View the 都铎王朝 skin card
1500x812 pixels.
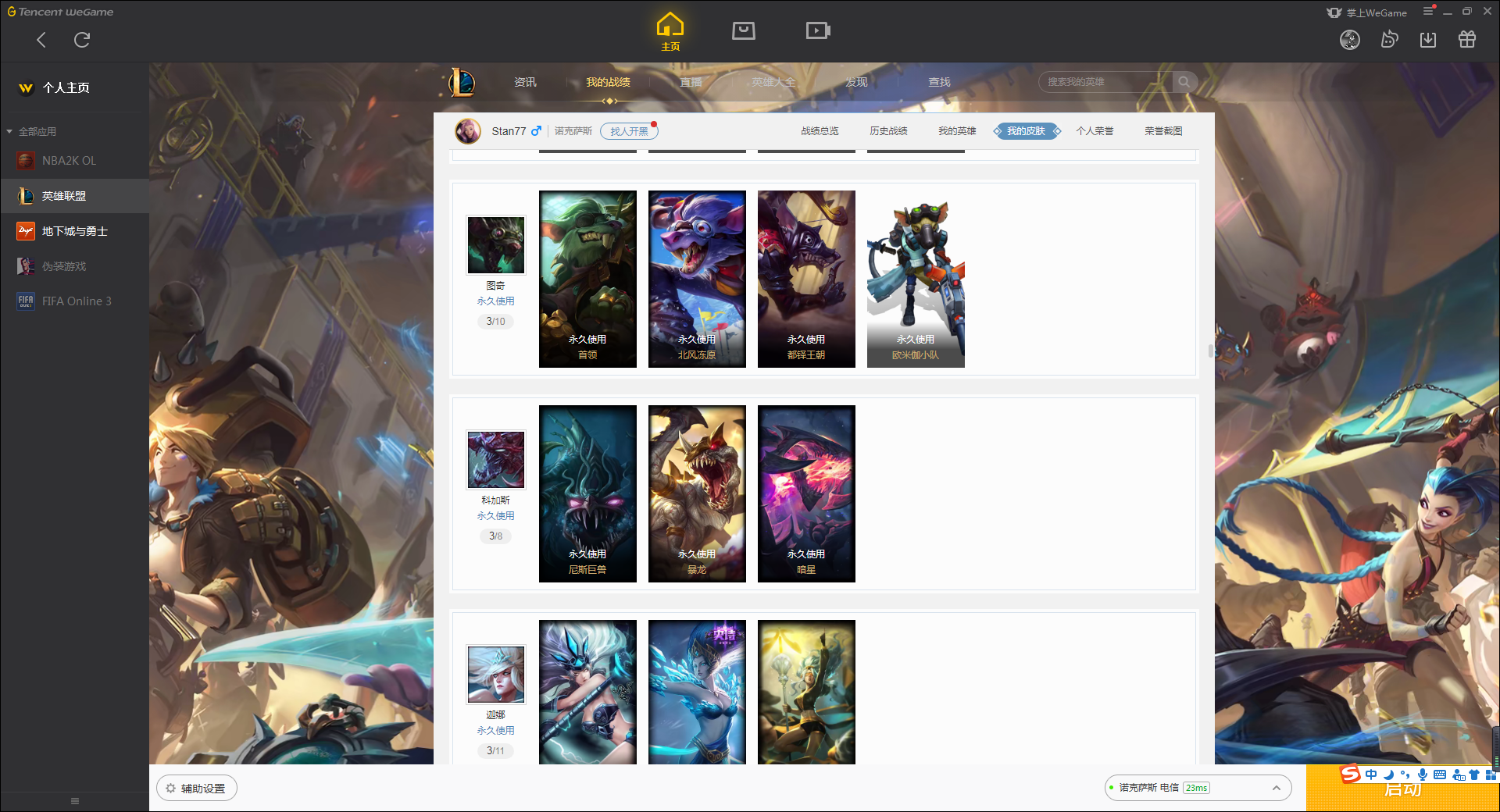point(806,279)
